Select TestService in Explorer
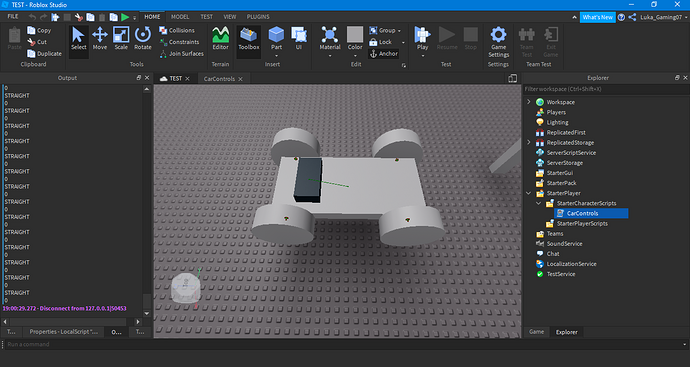The height and width of the screenshot is (367, 690). (561, 274)
